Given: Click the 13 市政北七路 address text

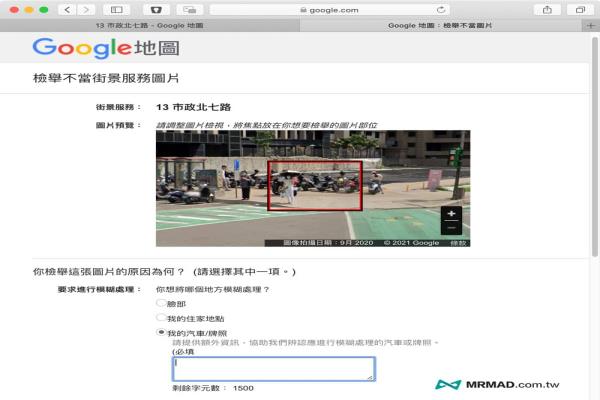Looking at the screenshot, I should [x=193, y=107].
